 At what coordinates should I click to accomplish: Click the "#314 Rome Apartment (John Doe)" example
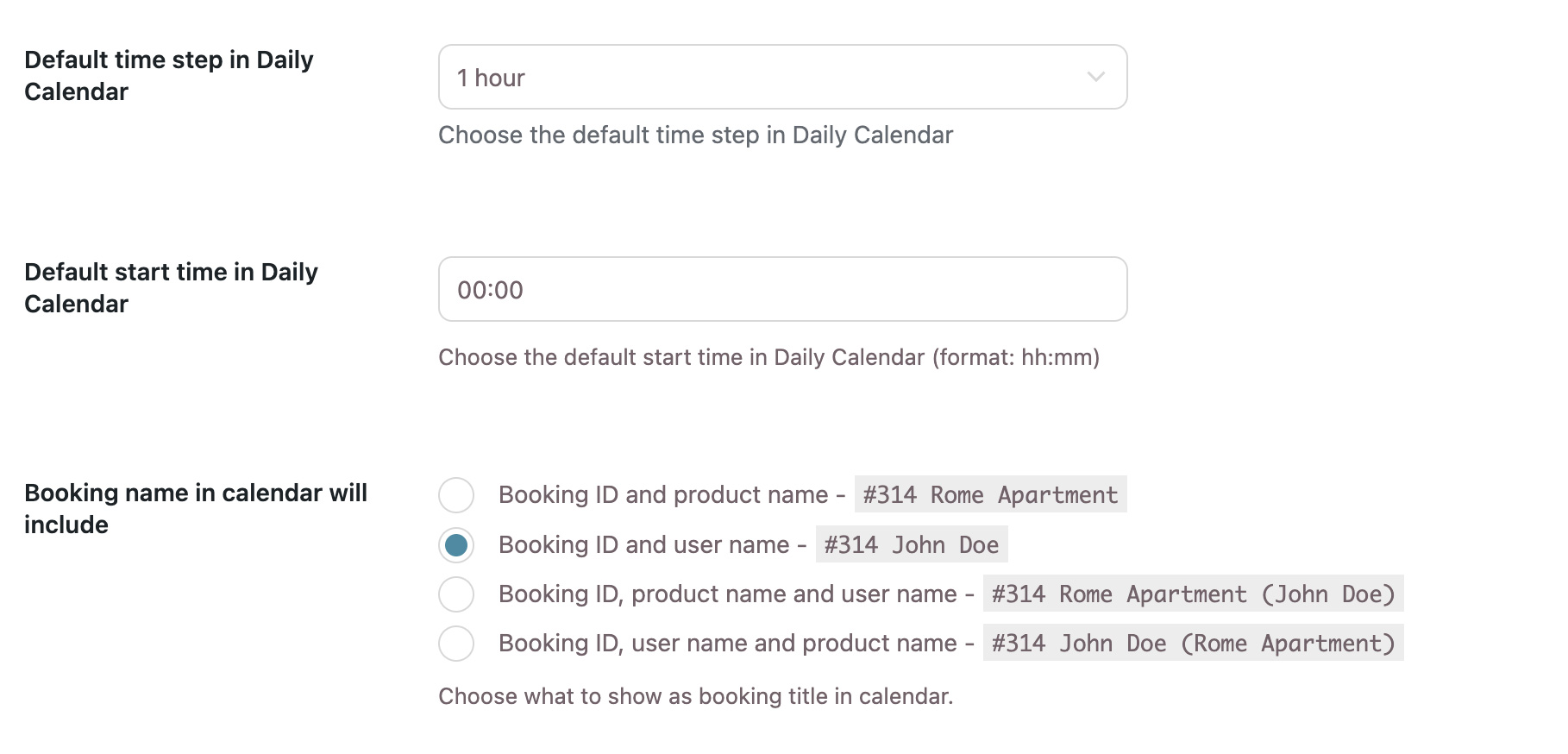pyautogui.click(x=1193, y=594)
